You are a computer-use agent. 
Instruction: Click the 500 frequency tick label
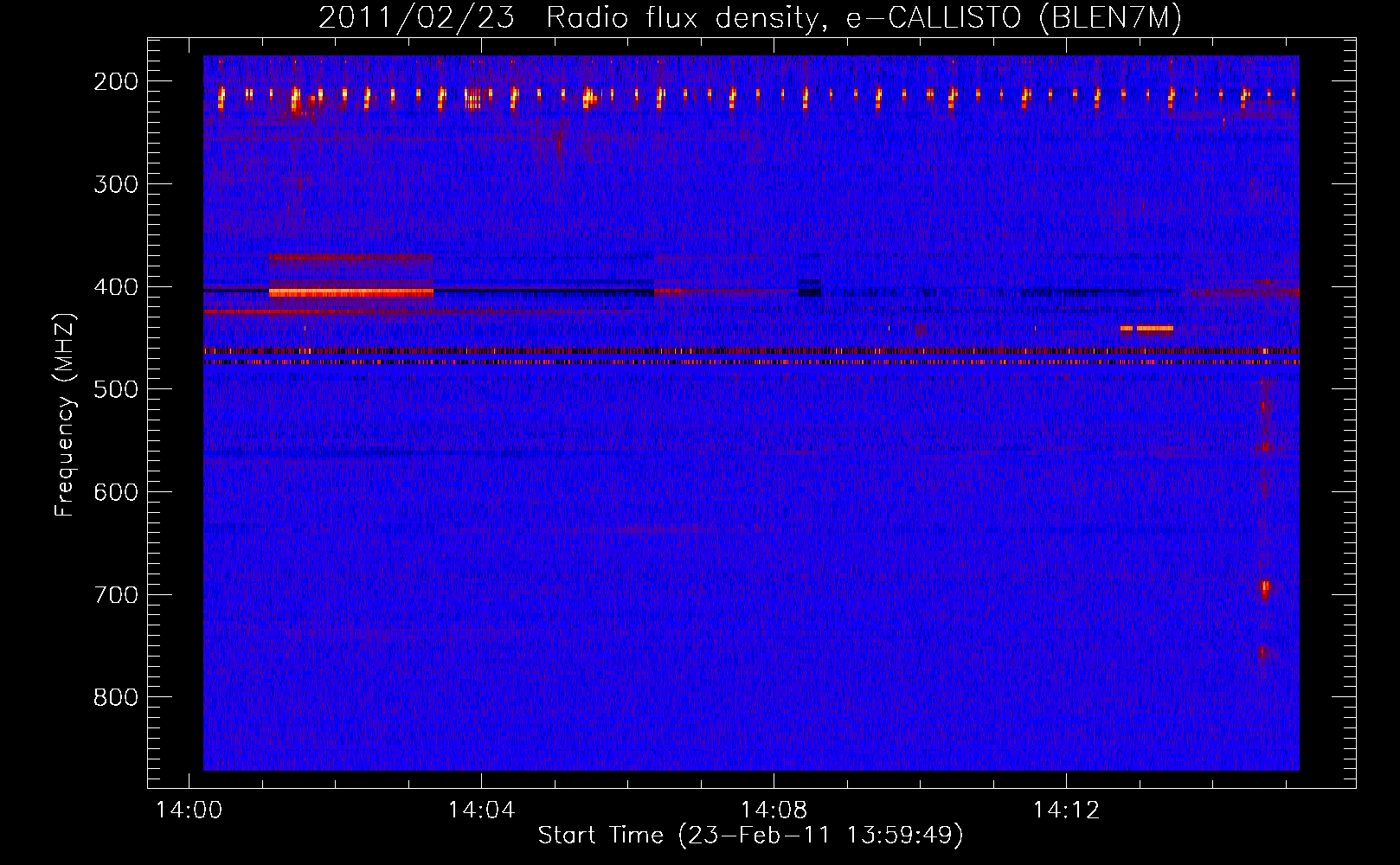pos(115,389)
